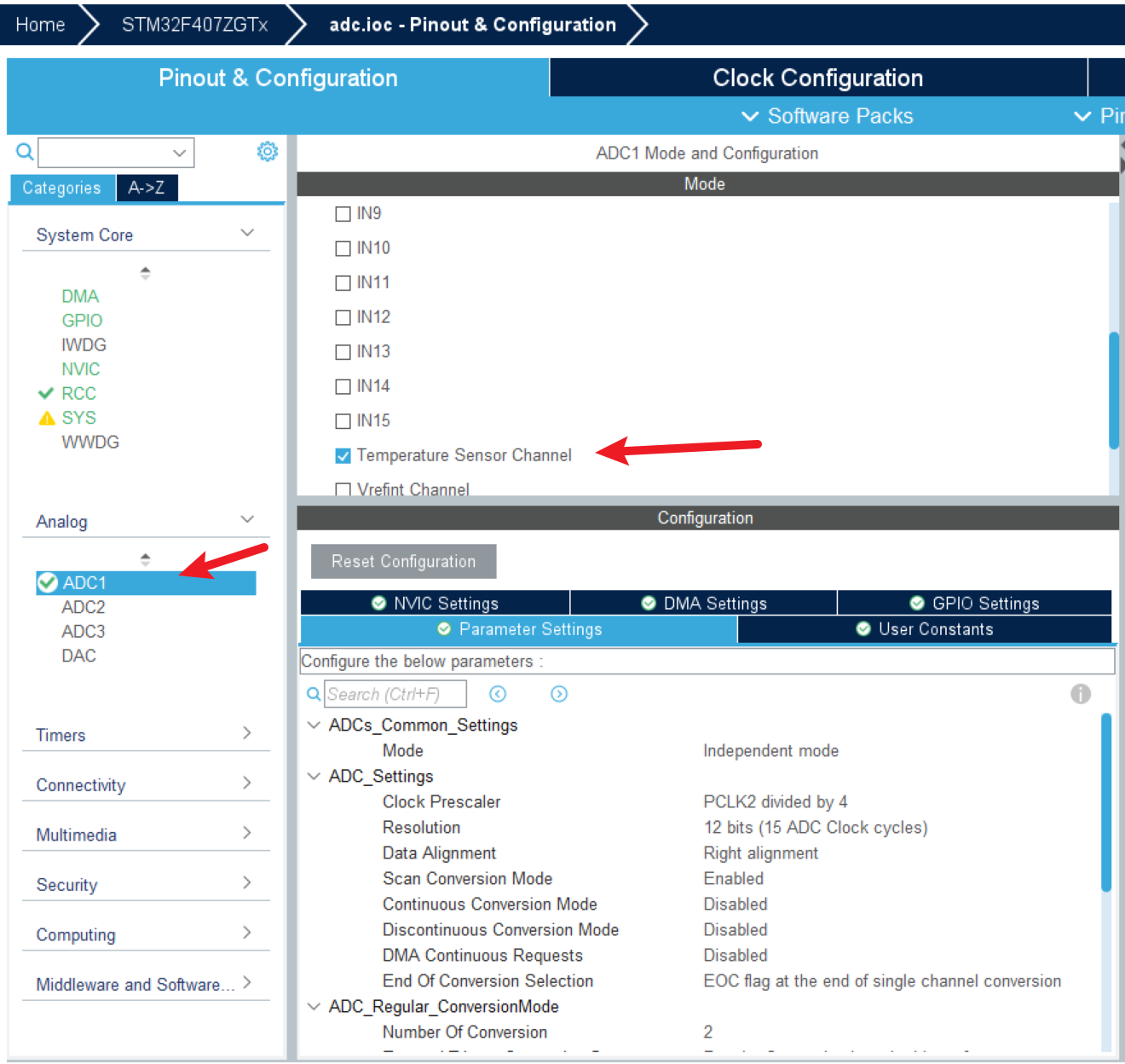
Task: Click adc.ioc Pinout & Configuration breadcrumb
Action: click(472, 25)
